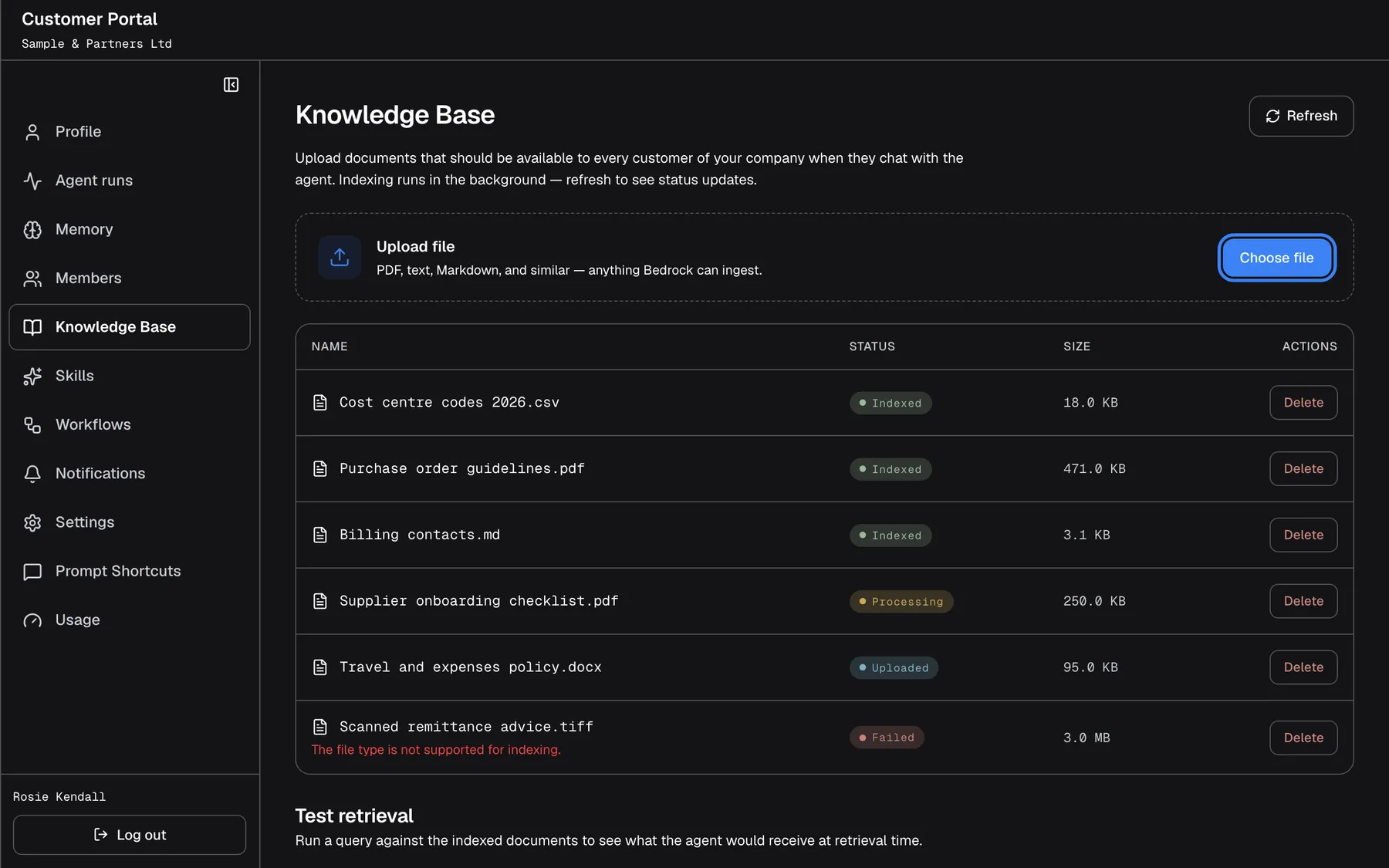Screen dimensions: 1389x868
Task: Click the Notifications bell icon
Action: pos(32,474)
